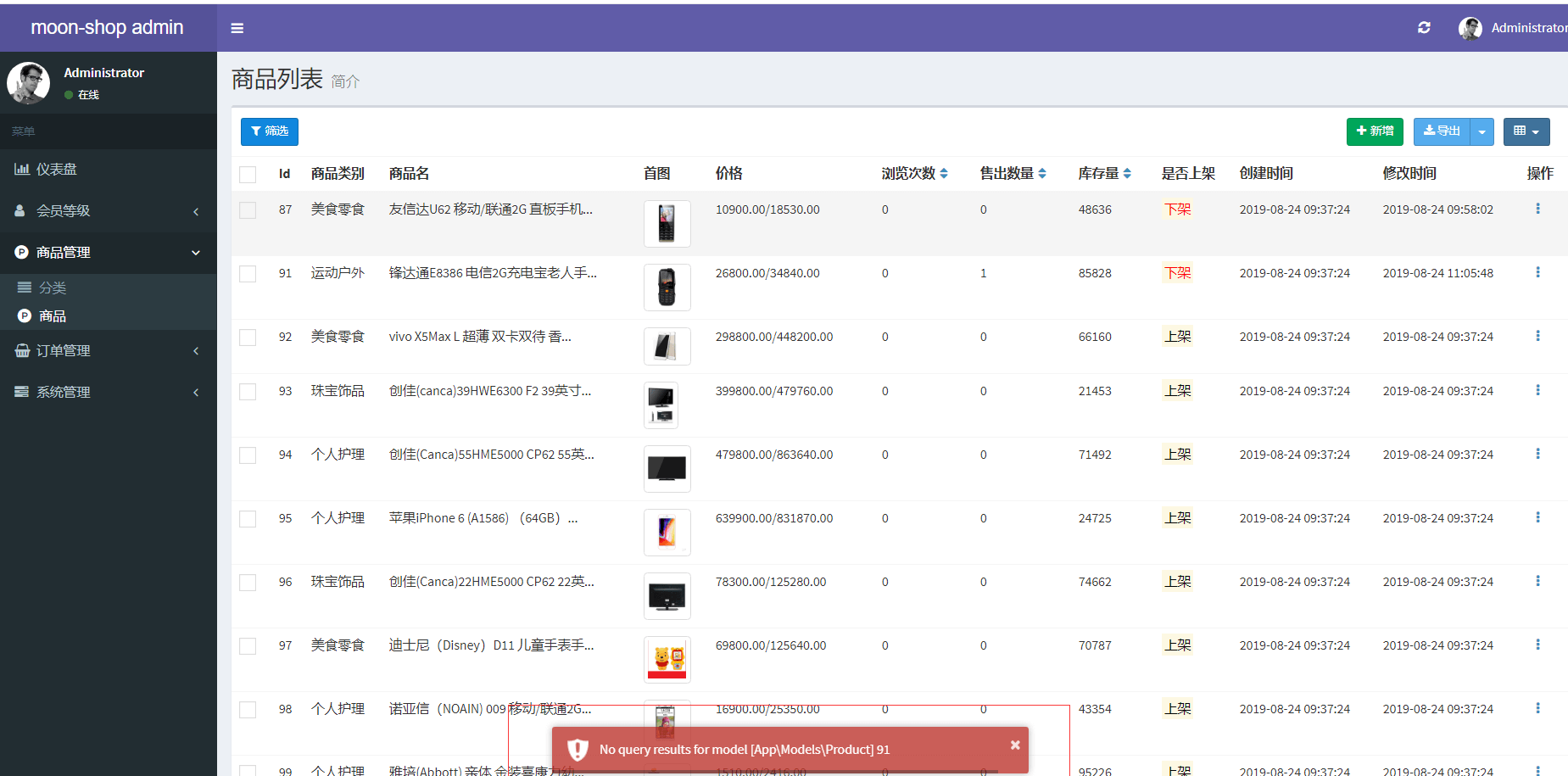Screen dimensions: 1568x776
Task: Check the box for product row 96
Action: point(248,583)
